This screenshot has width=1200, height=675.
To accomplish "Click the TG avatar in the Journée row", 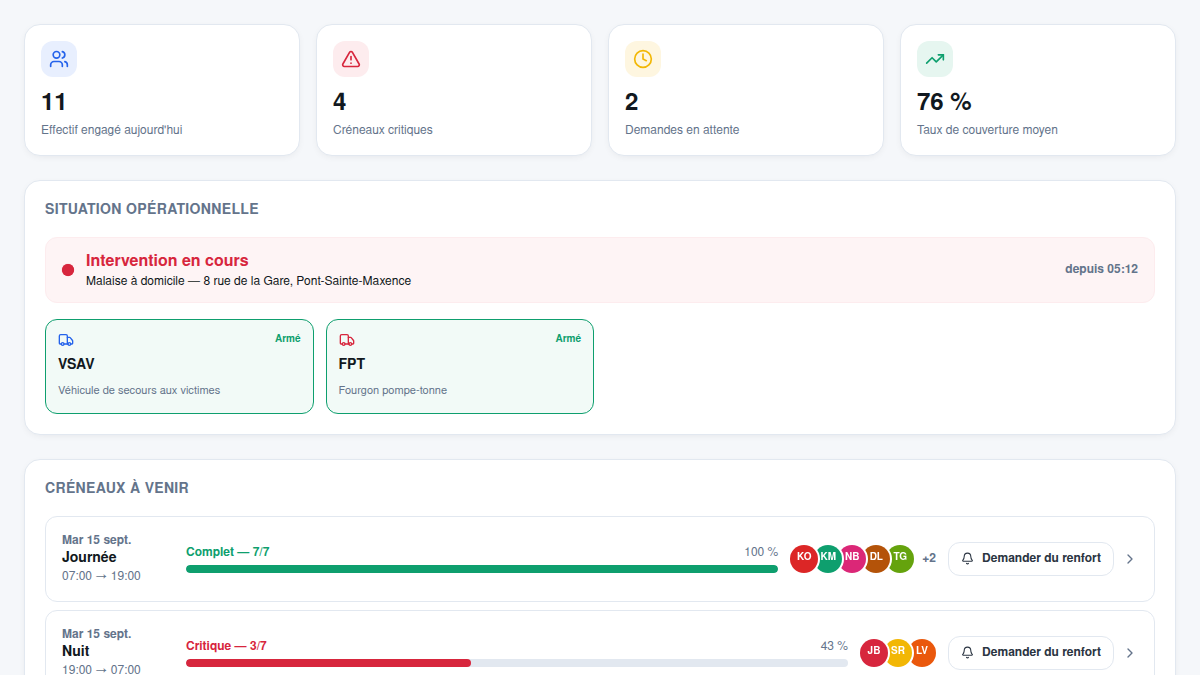I will click(x=900, y=558).
